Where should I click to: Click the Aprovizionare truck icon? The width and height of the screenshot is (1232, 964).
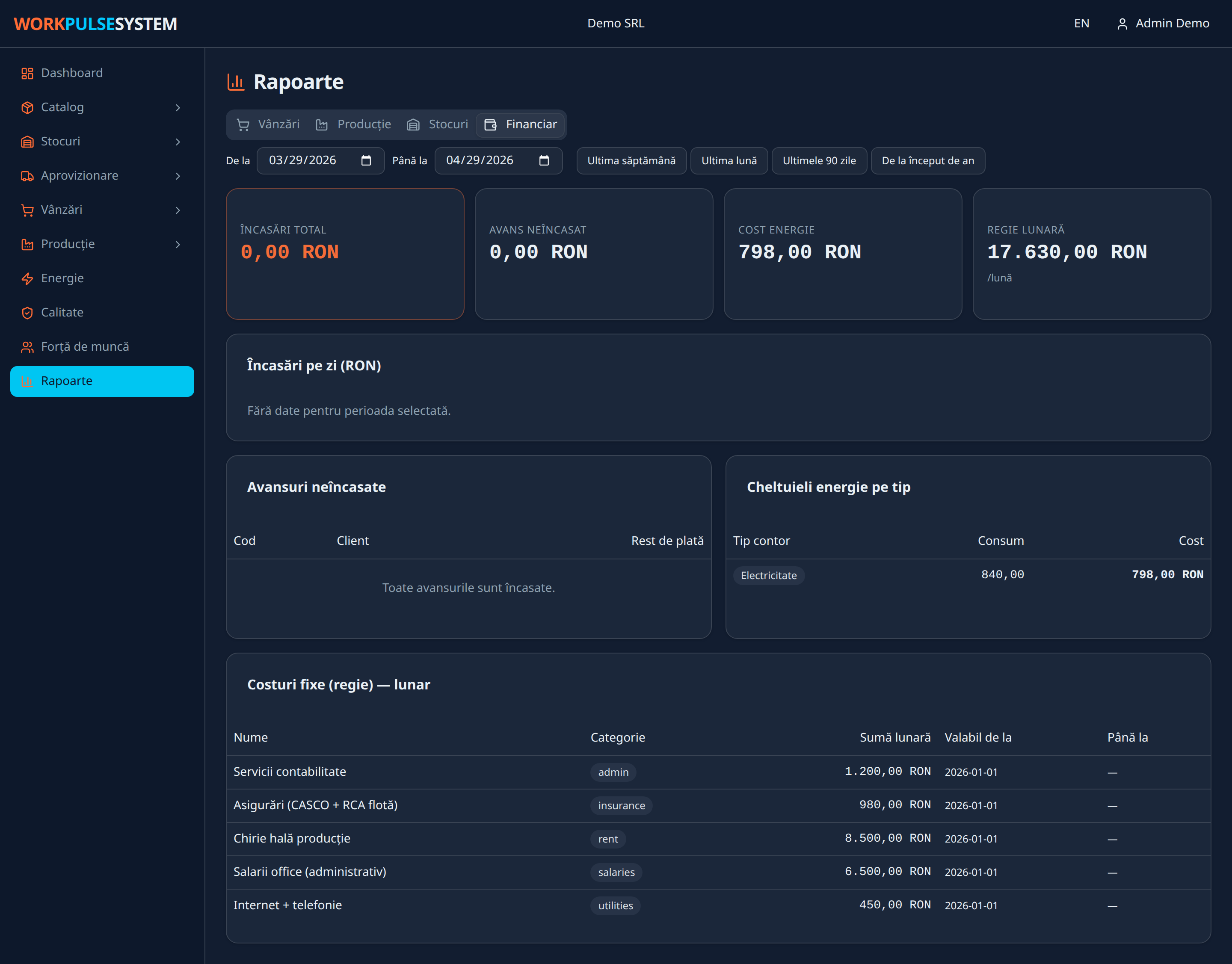[x=27, y=176]
